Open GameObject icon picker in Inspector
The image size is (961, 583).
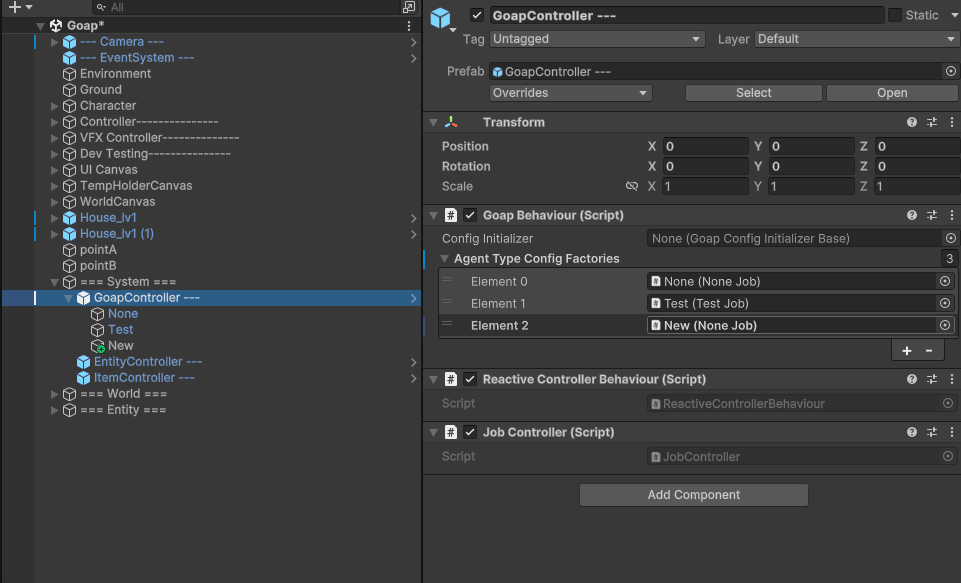coord(441,18)
